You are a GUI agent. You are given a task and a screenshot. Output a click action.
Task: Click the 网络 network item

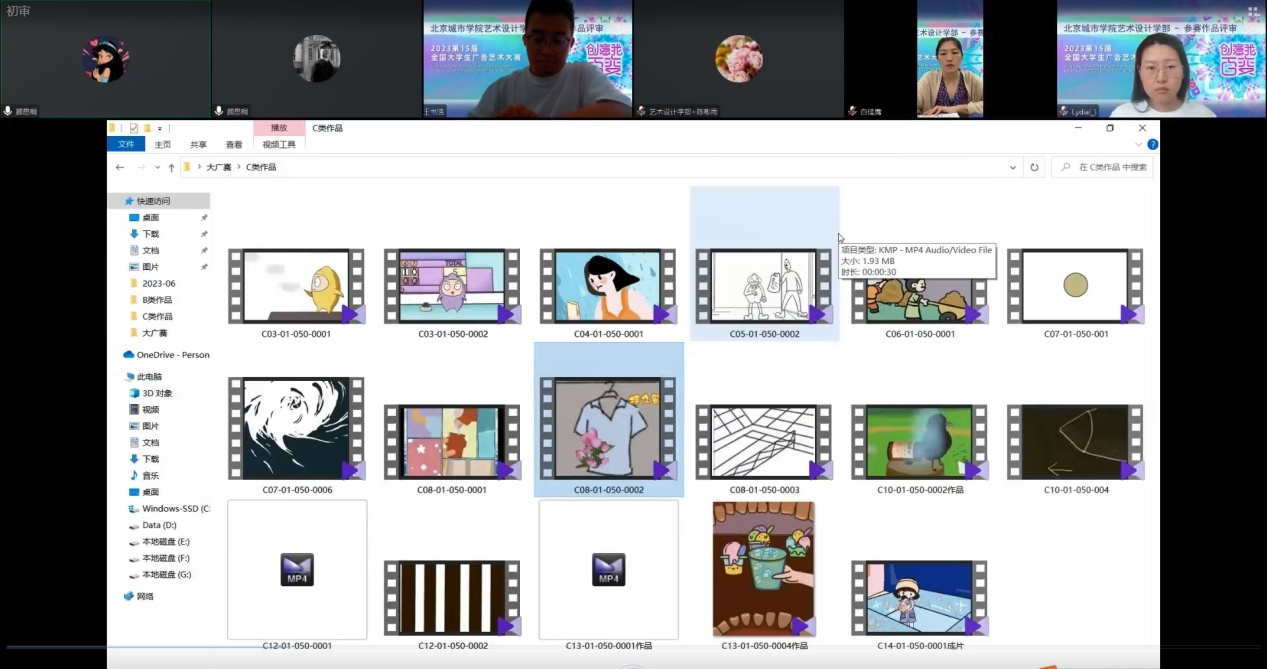click(145, 596)
